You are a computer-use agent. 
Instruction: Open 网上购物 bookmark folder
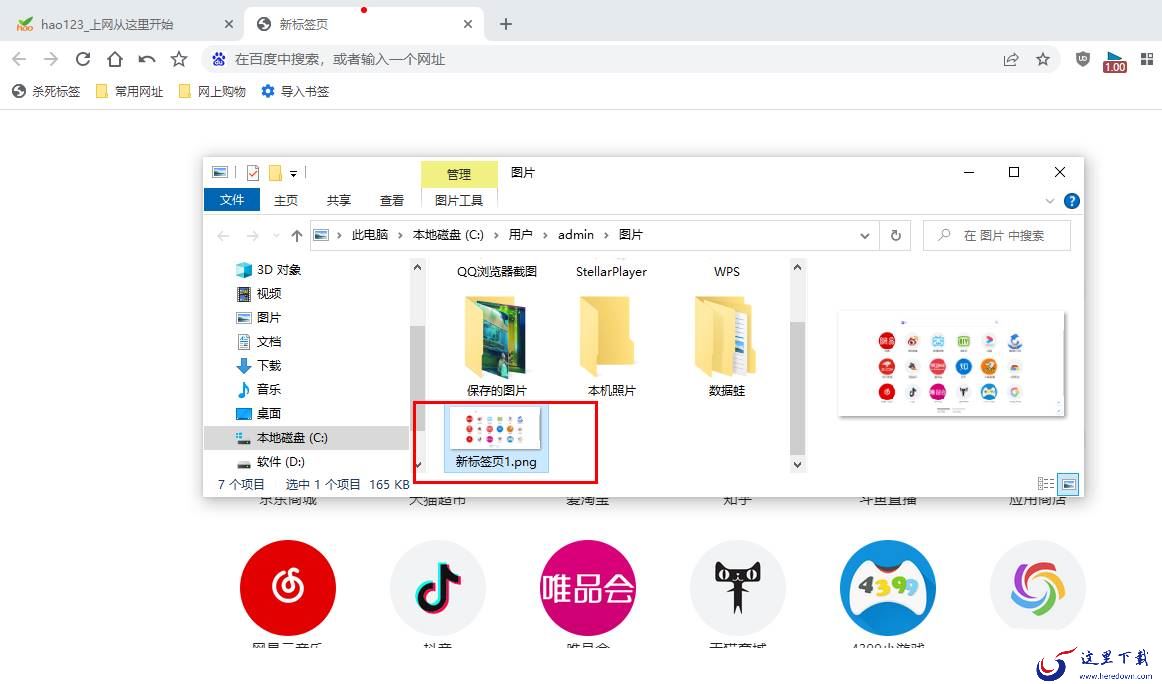pyautogui.click(x=213, y=91)
